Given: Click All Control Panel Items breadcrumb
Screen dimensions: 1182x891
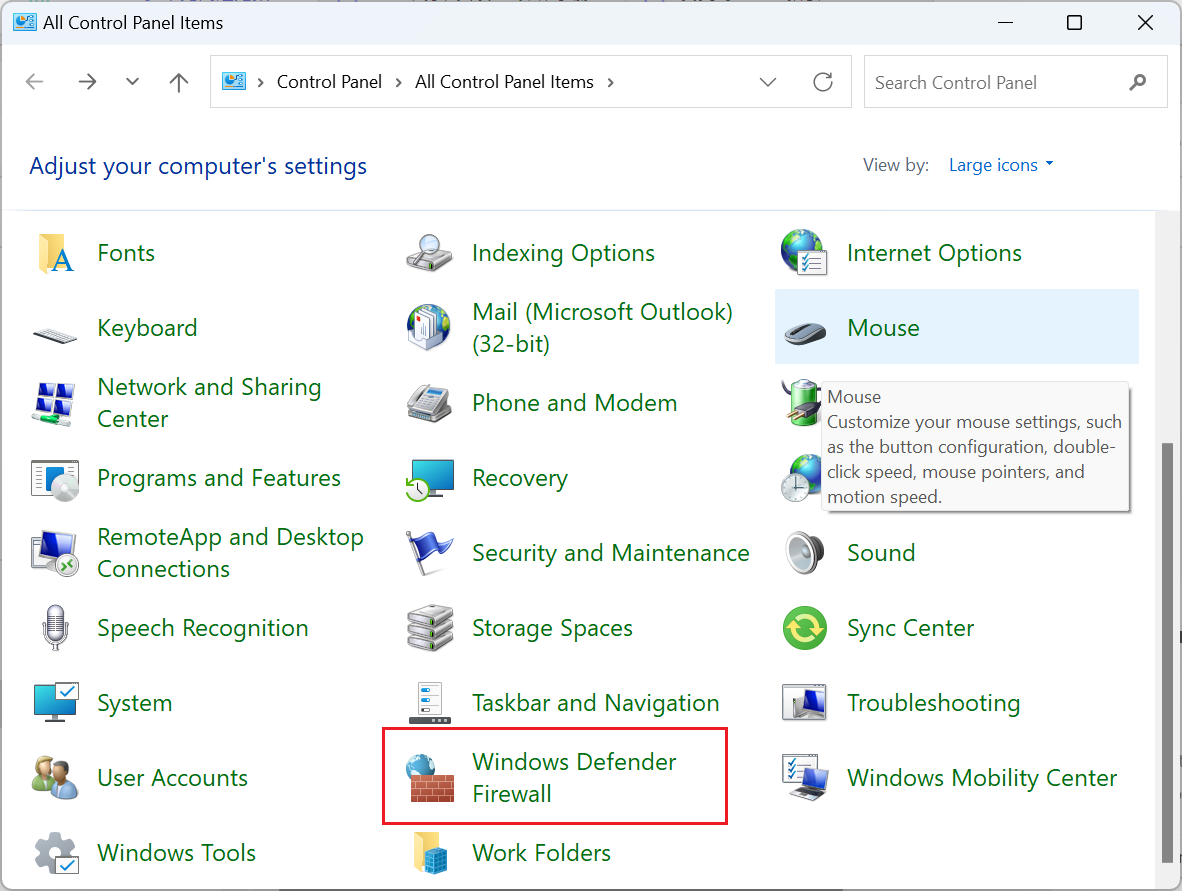Looking at the screenshot, I should (504, 82).
